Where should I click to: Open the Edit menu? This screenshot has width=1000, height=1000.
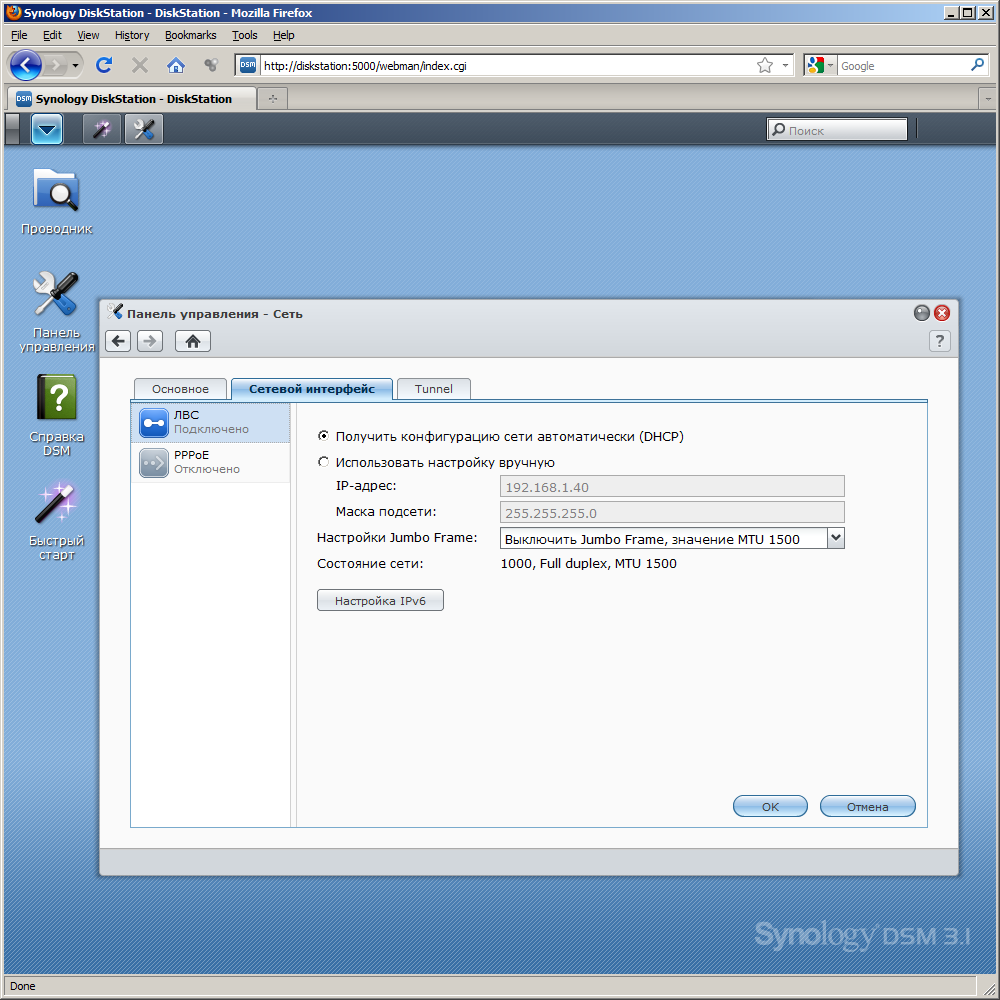(52, 35)
